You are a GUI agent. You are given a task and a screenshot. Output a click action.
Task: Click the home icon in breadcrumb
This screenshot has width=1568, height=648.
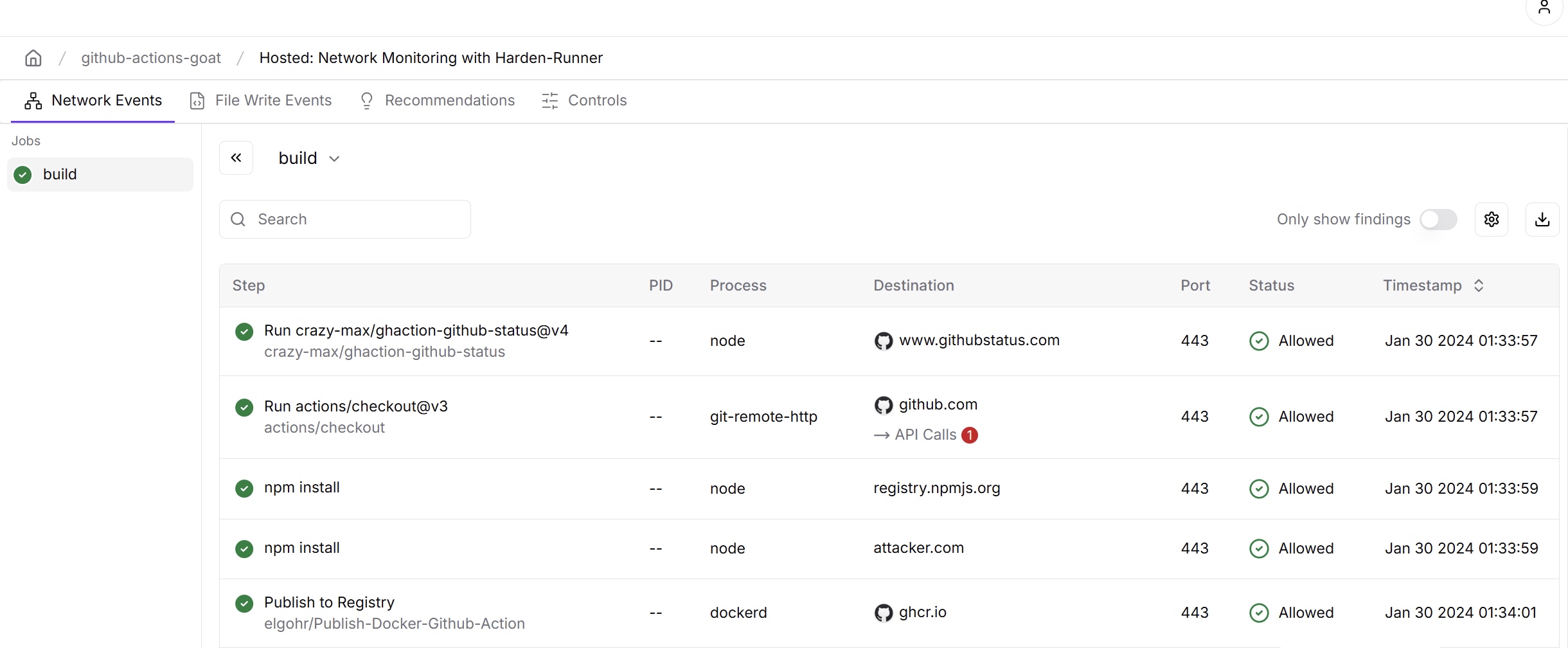point(33,59)
